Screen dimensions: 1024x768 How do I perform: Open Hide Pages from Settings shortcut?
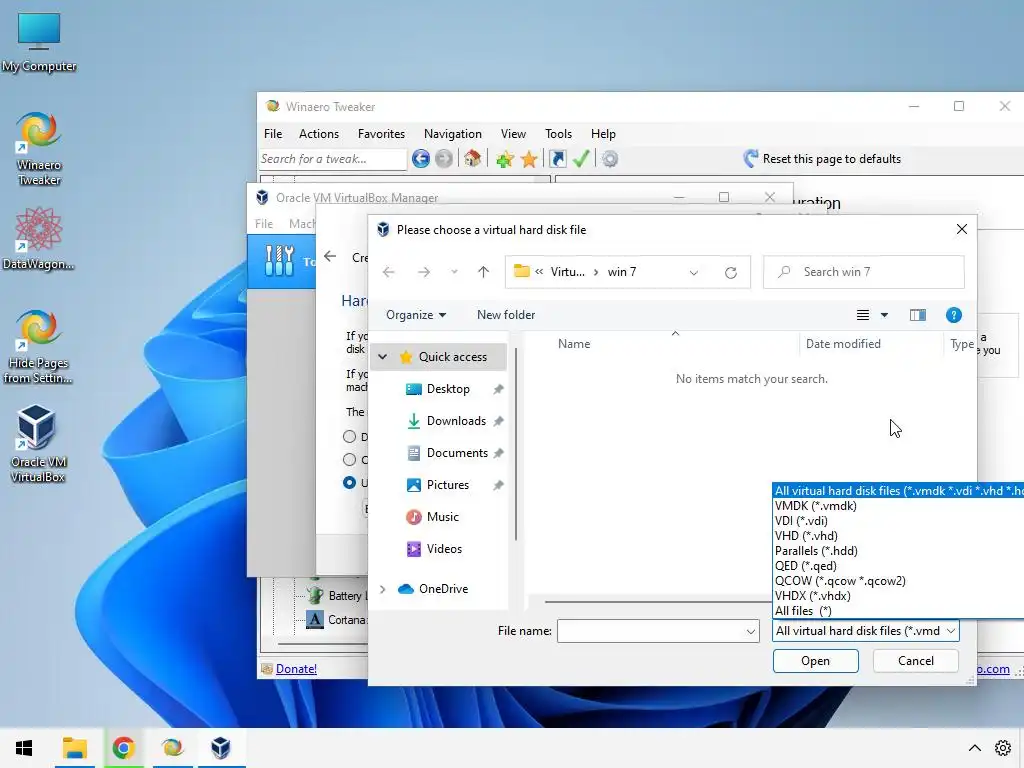[x=39, y=347]
